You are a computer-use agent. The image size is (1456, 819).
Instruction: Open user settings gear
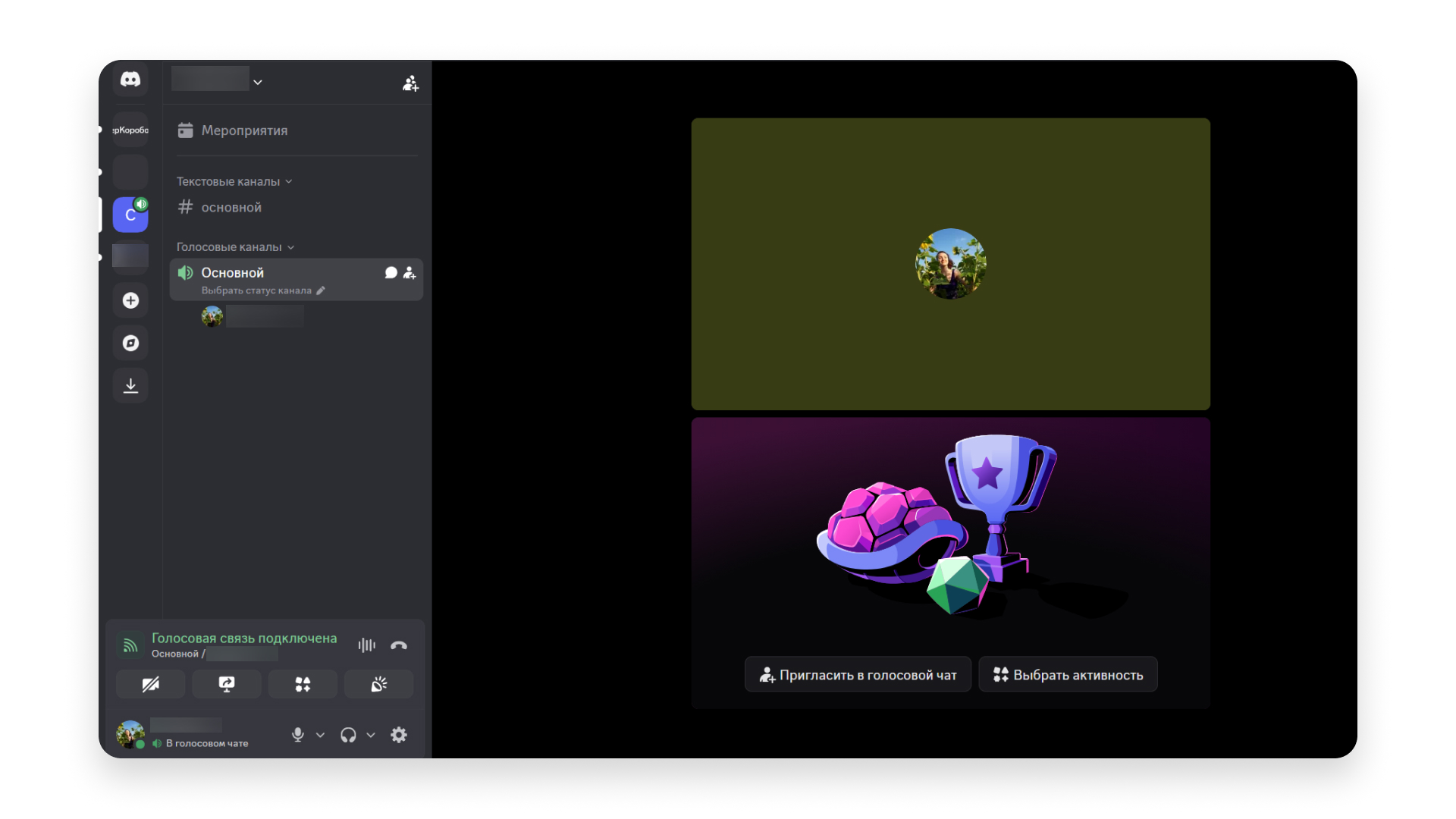point(399,735)
